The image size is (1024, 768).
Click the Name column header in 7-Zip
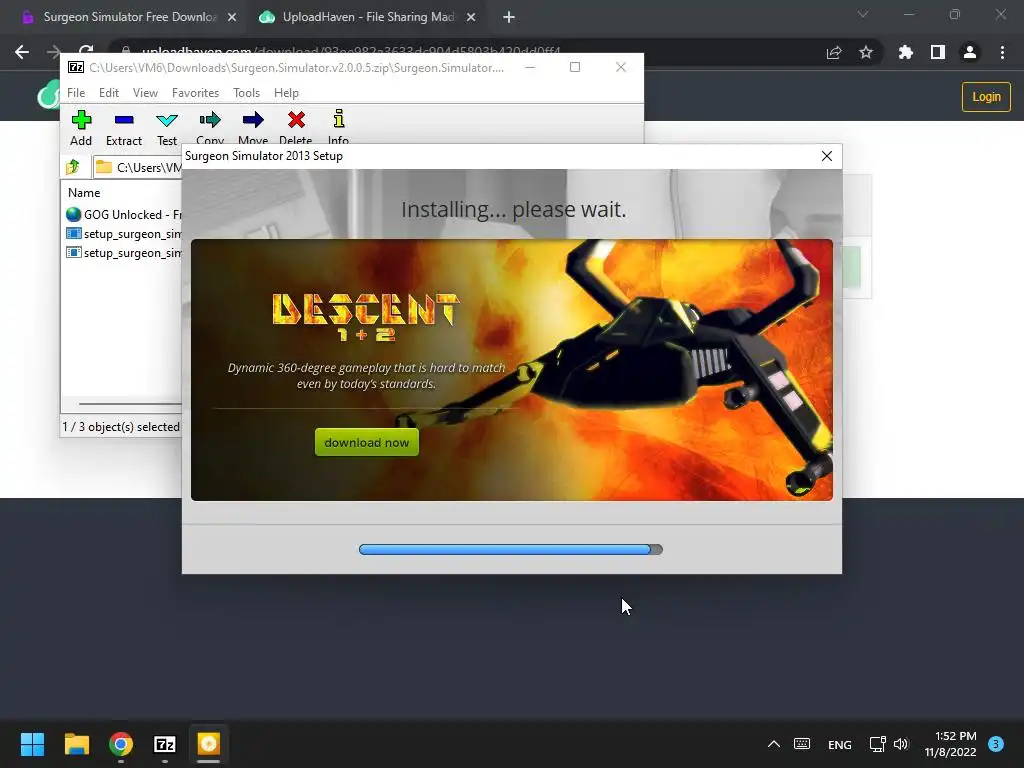(x=84, y=193)
